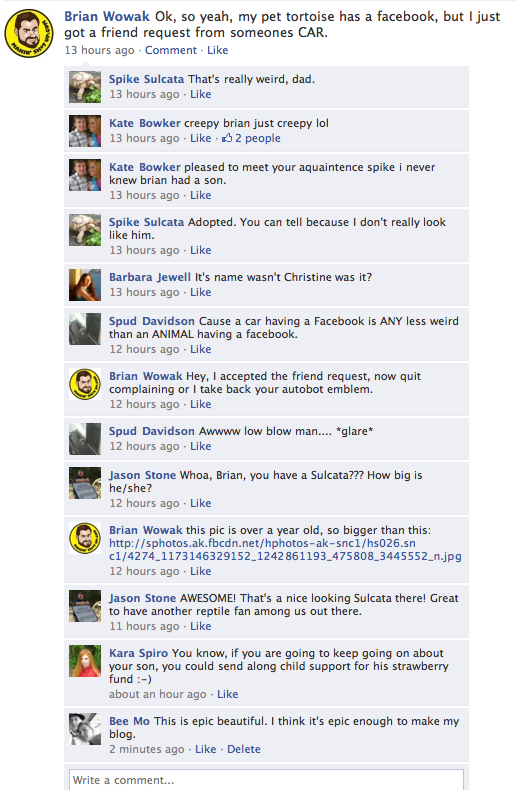Like Bee Mo's epic beautiful comment
Screen dimensions: 516x790
(206, 749)
